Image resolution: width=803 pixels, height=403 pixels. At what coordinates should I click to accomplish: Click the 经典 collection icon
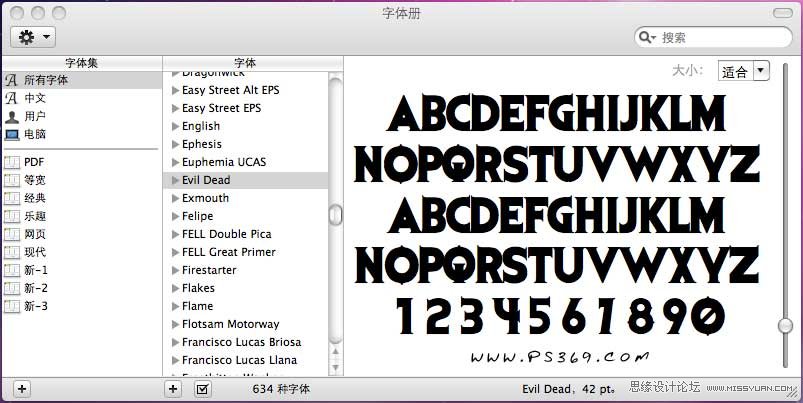(x=11, y=198)
